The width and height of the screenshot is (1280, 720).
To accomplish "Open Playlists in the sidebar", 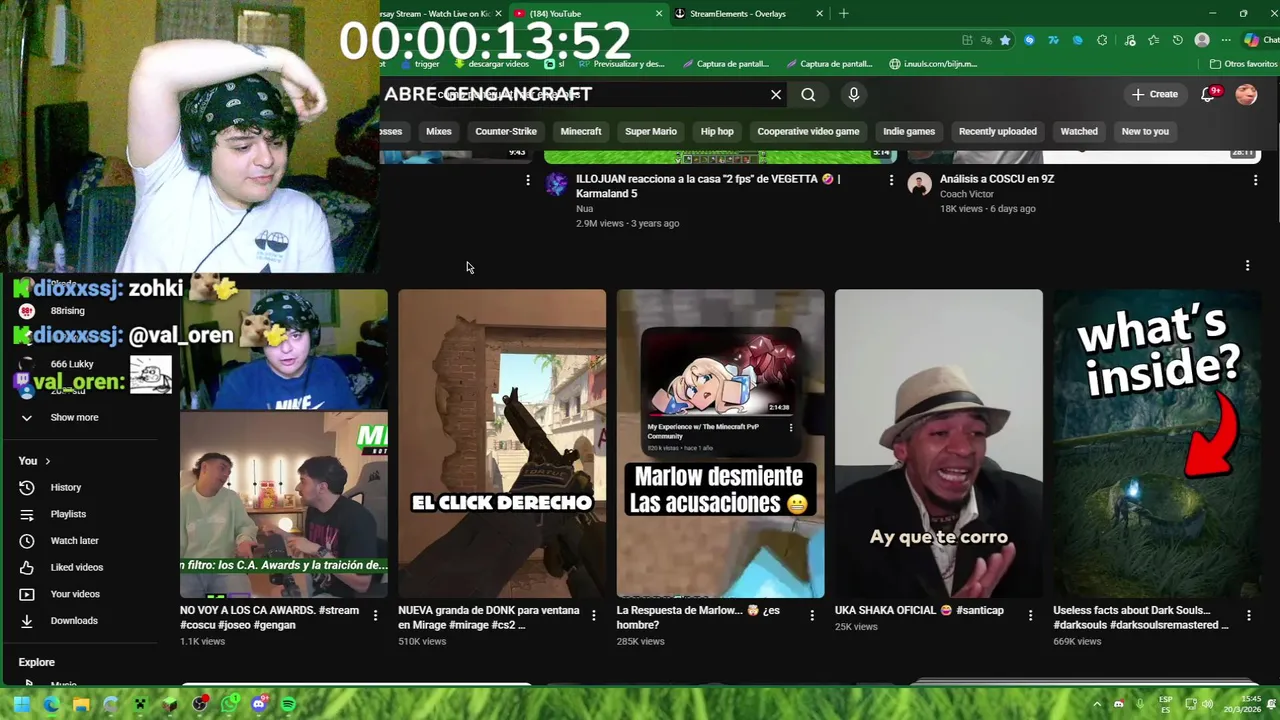I will click(68, 514).
